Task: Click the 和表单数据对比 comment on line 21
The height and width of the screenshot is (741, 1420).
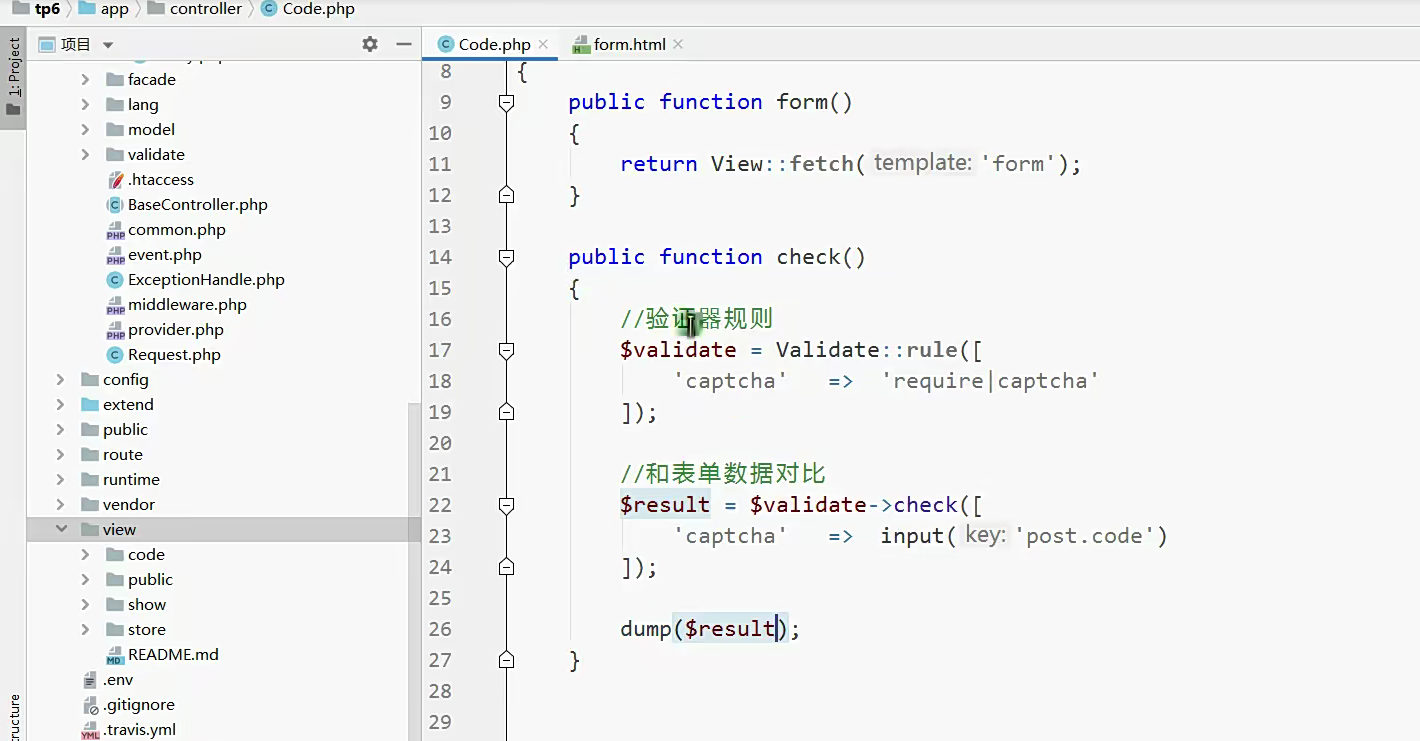Action: (723, 474)
